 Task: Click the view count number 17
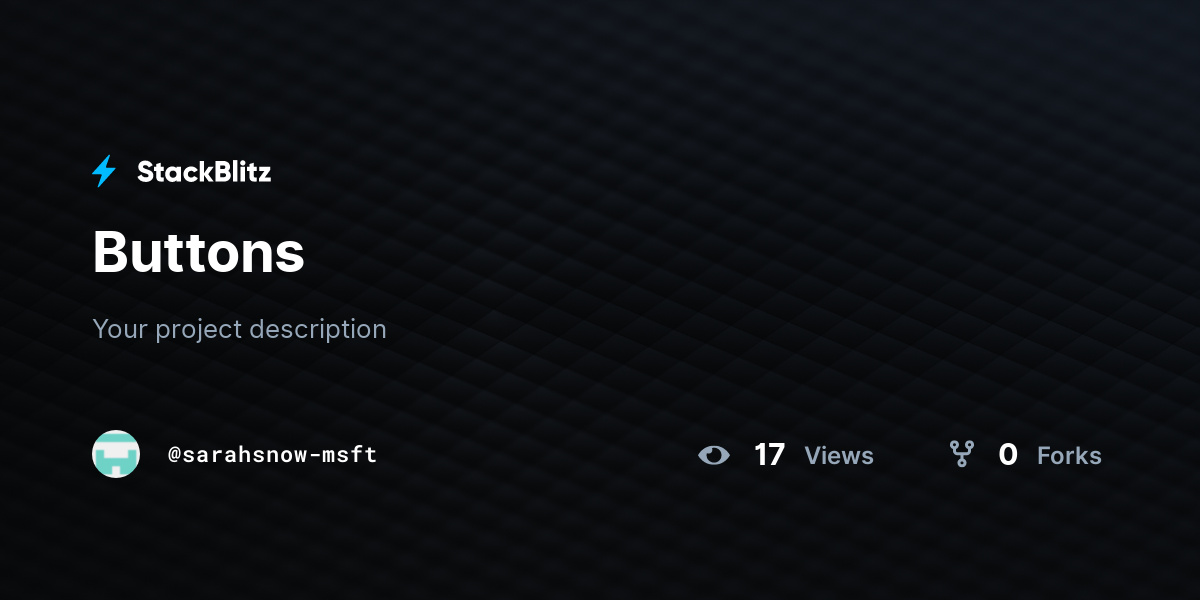click(x=769, y=455)
